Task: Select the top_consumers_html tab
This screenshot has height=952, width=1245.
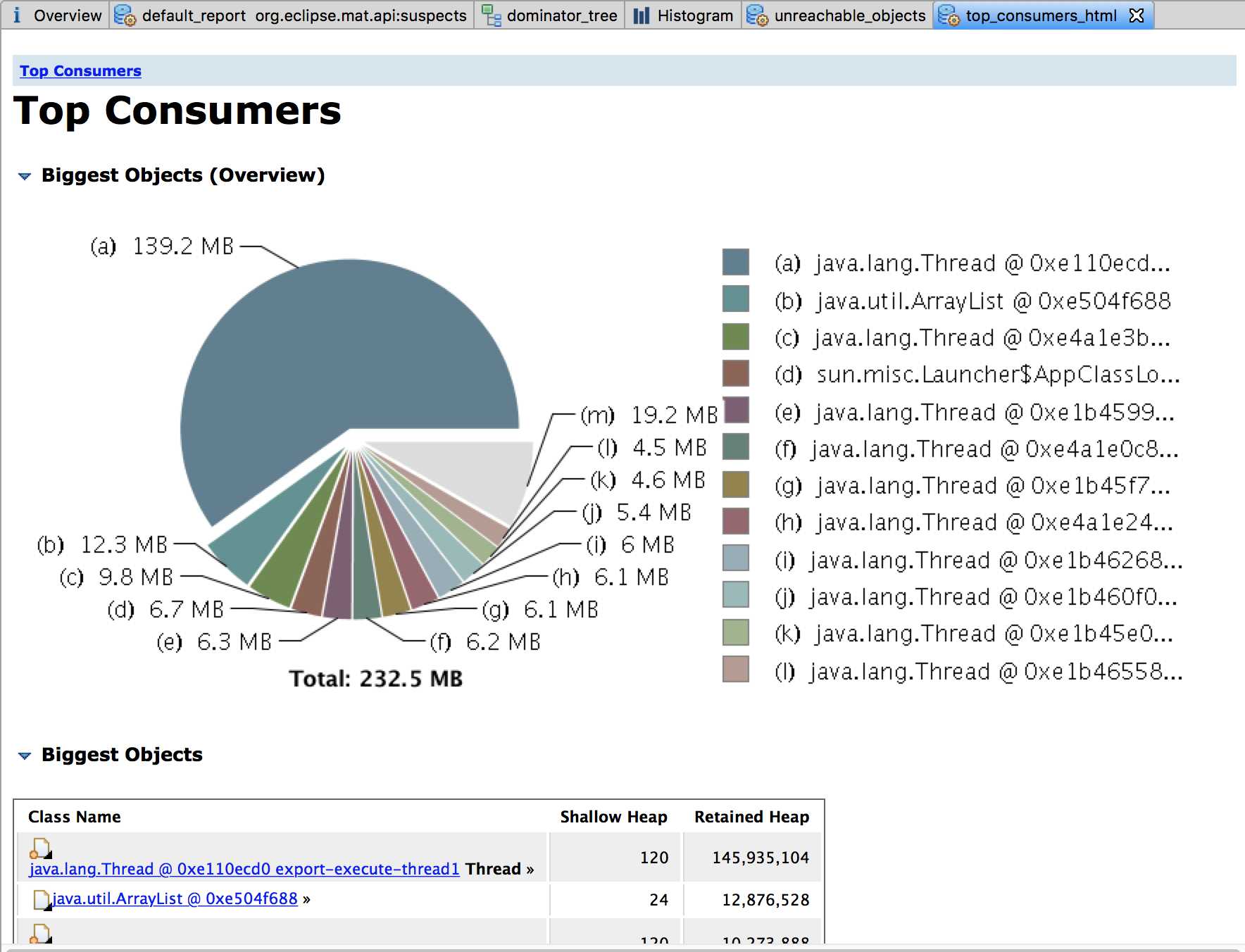Action: (x=1041, y=15)
